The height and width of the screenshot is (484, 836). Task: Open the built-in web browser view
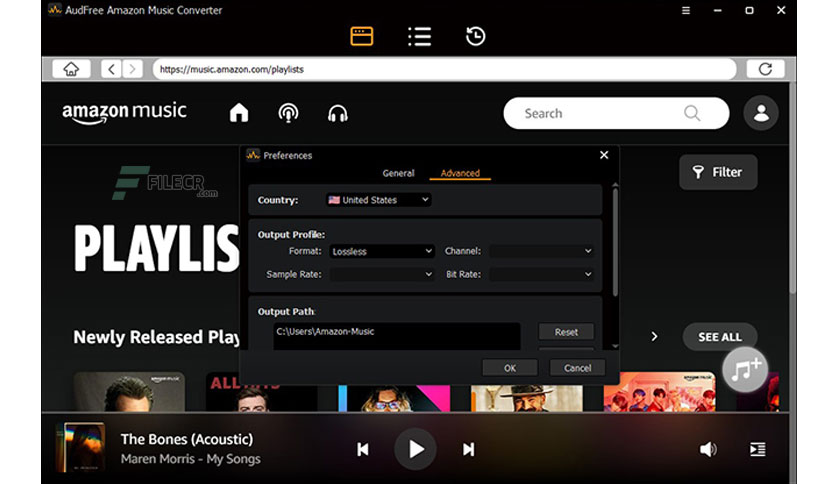coord(361,36)
